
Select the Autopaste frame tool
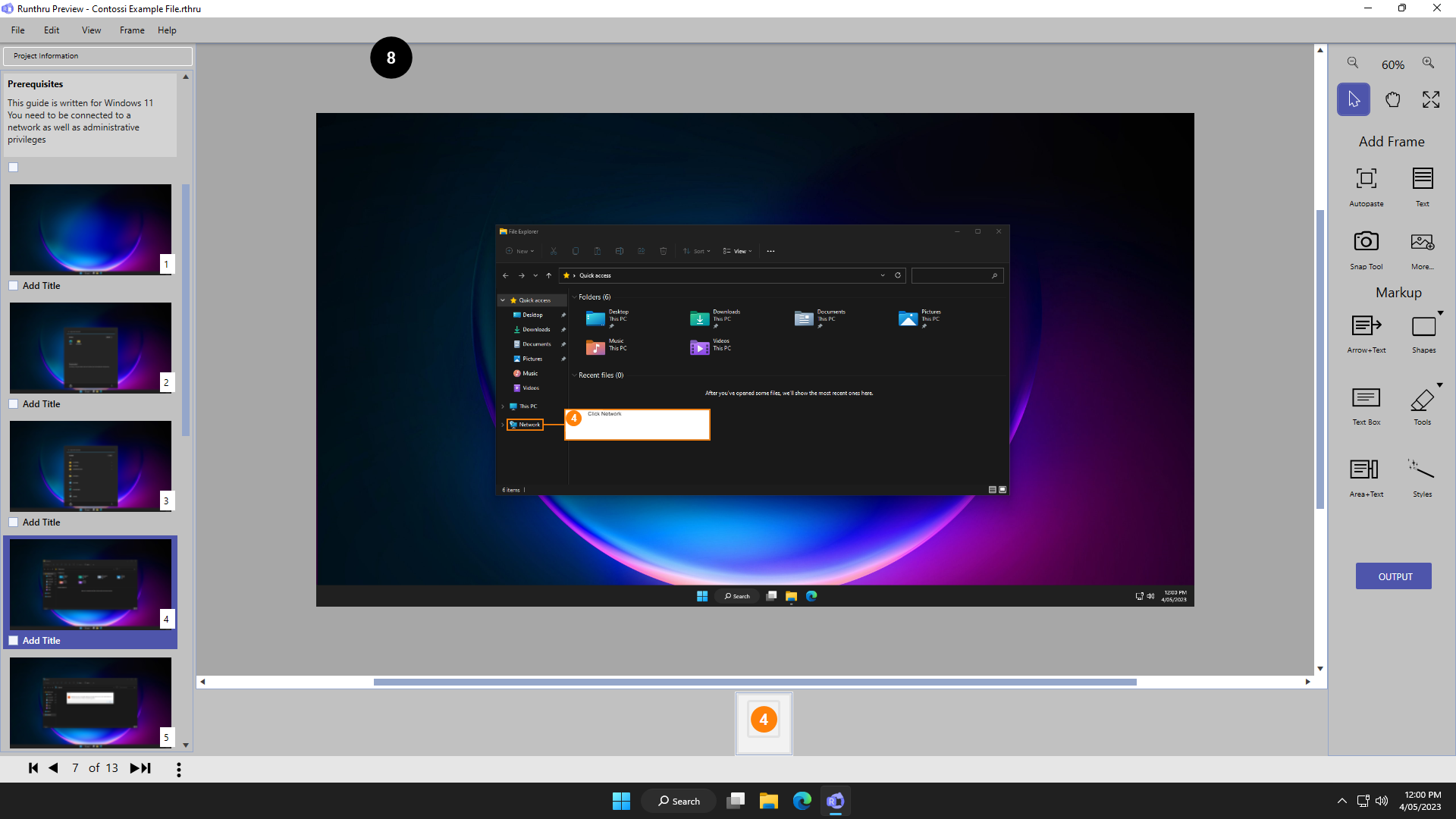tap(1366, 179)
